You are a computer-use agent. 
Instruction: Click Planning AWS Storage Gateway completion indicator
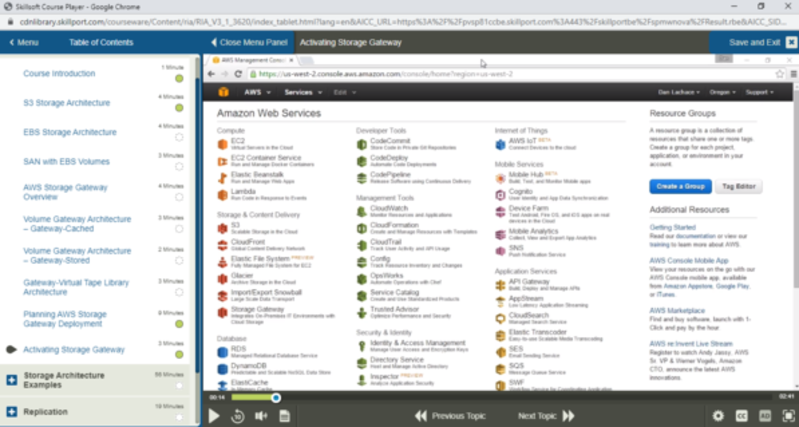pyautogui.click(x=179, y=324)
